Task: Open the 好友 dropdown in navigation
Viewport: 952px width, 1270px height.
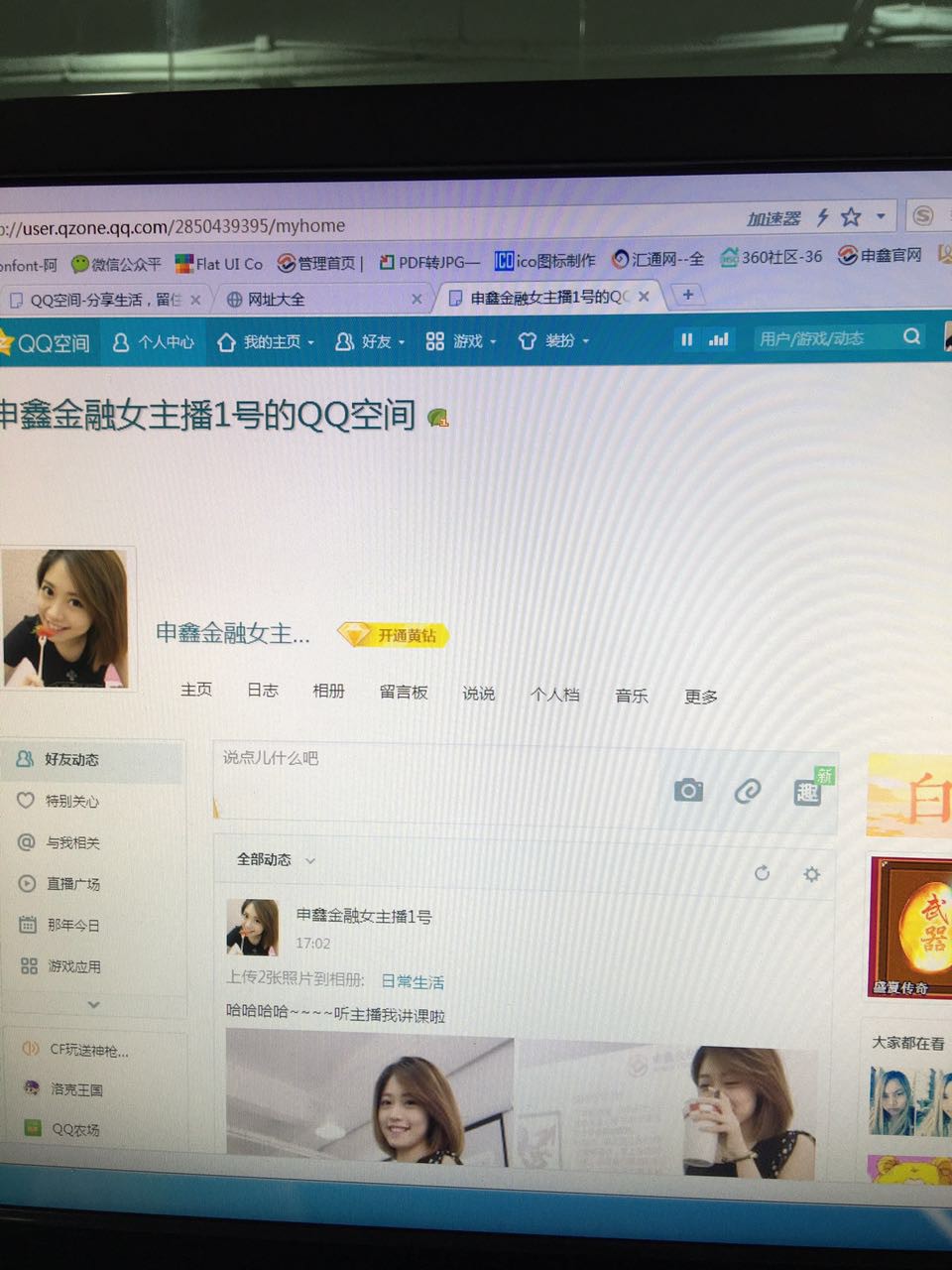Action: [x=370, y=342]
